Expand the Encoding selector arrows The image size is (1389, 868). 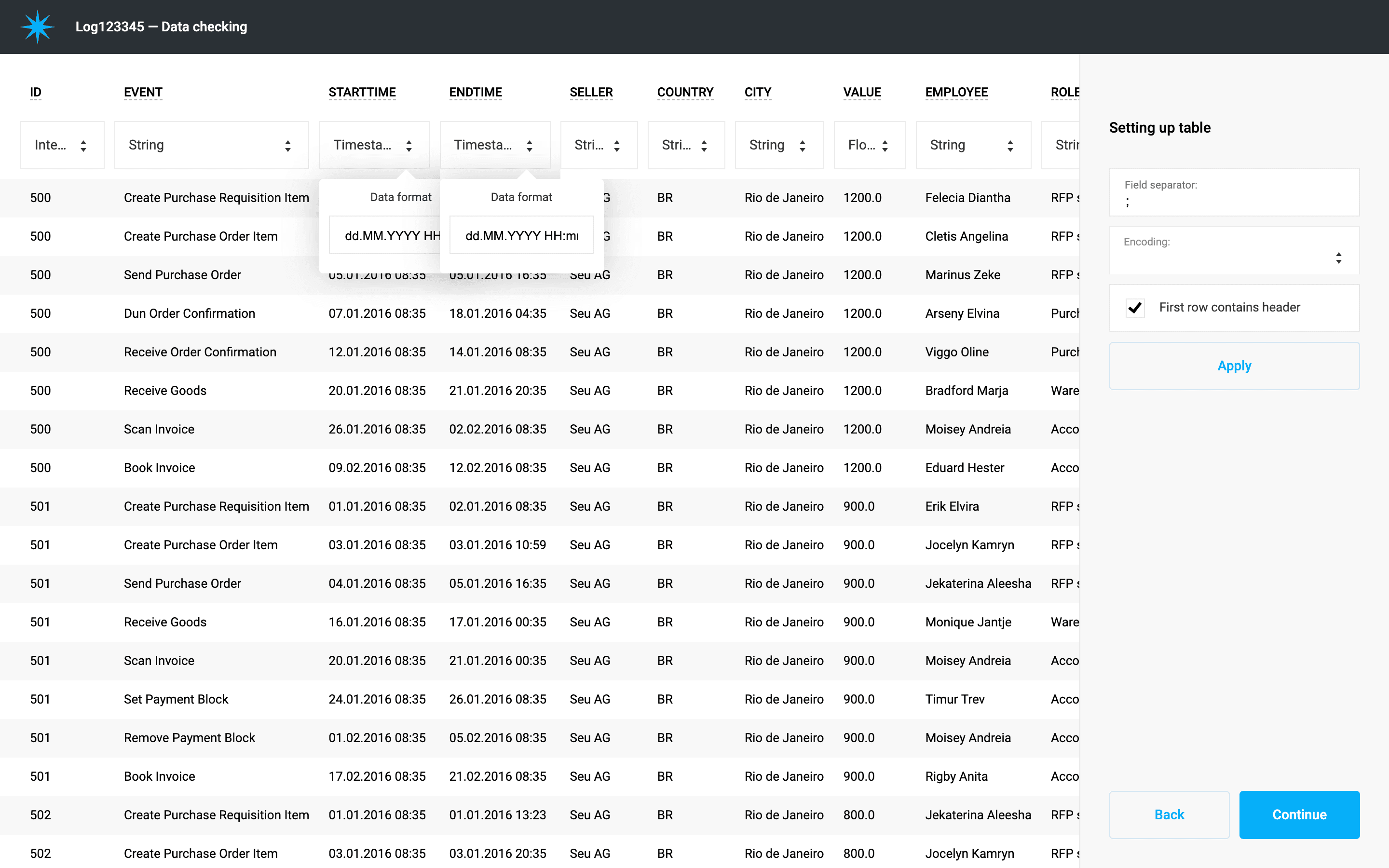pos(1338,258)
